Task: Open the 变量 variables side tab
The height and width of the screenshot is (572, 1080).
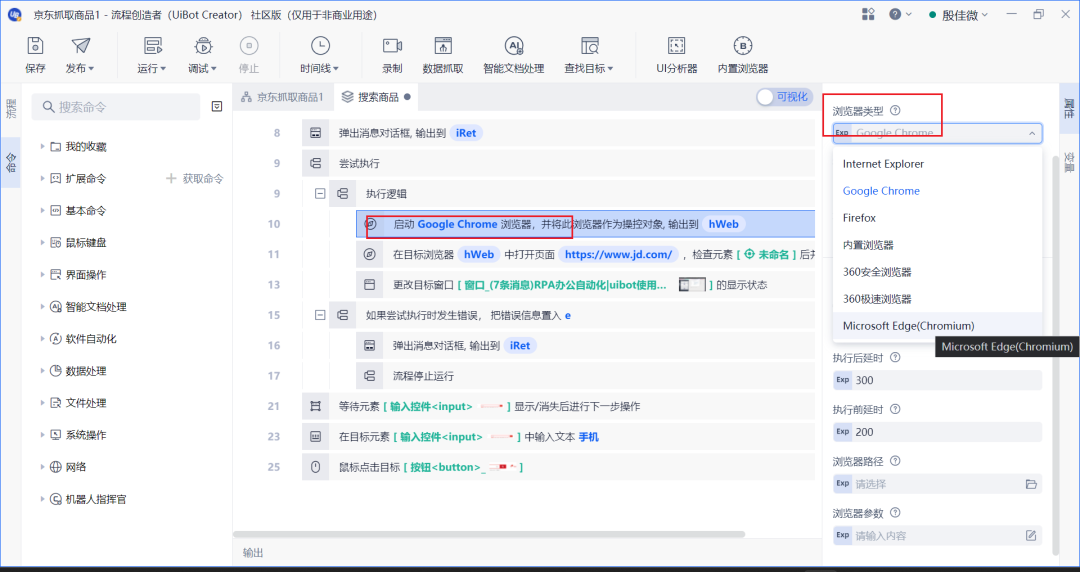Action: [1069, 163]
